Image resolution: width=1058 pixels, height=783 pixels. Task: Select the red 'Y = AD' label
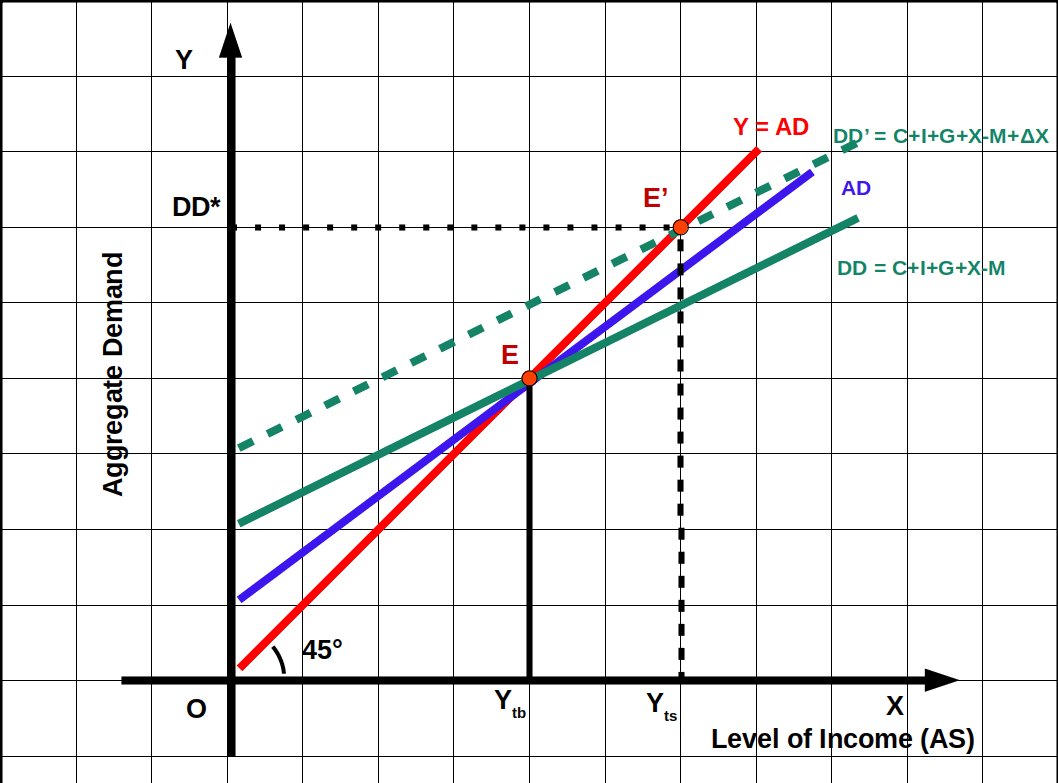771,127
